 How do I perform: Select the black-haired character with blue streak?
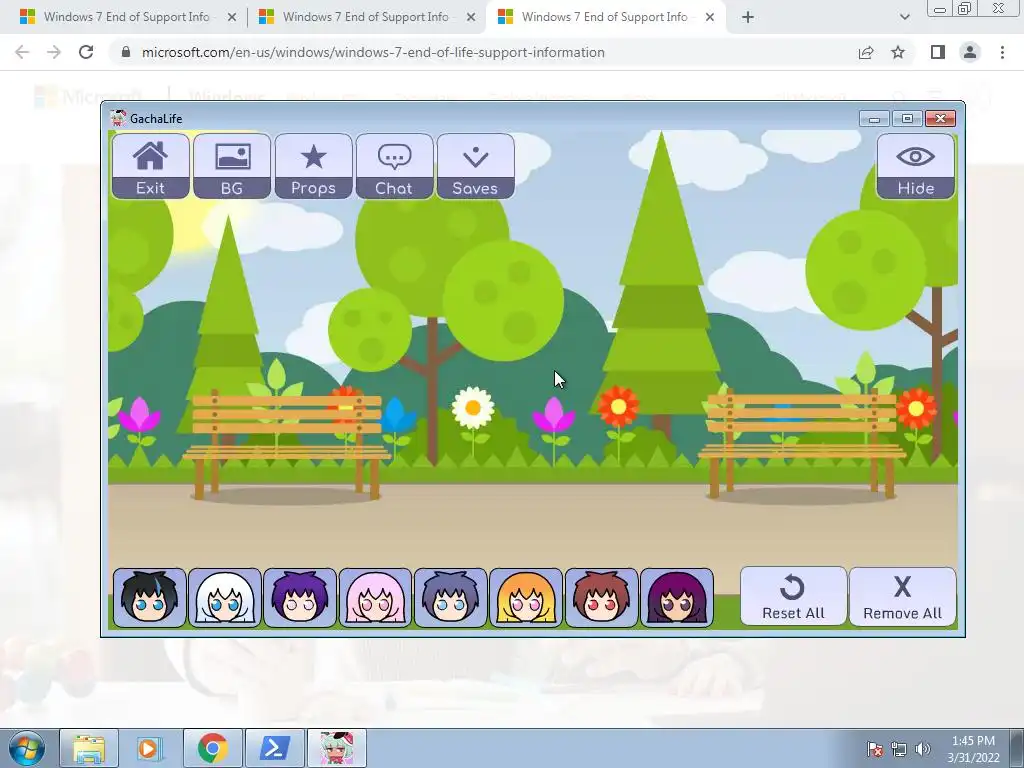(x=150, y=598)
